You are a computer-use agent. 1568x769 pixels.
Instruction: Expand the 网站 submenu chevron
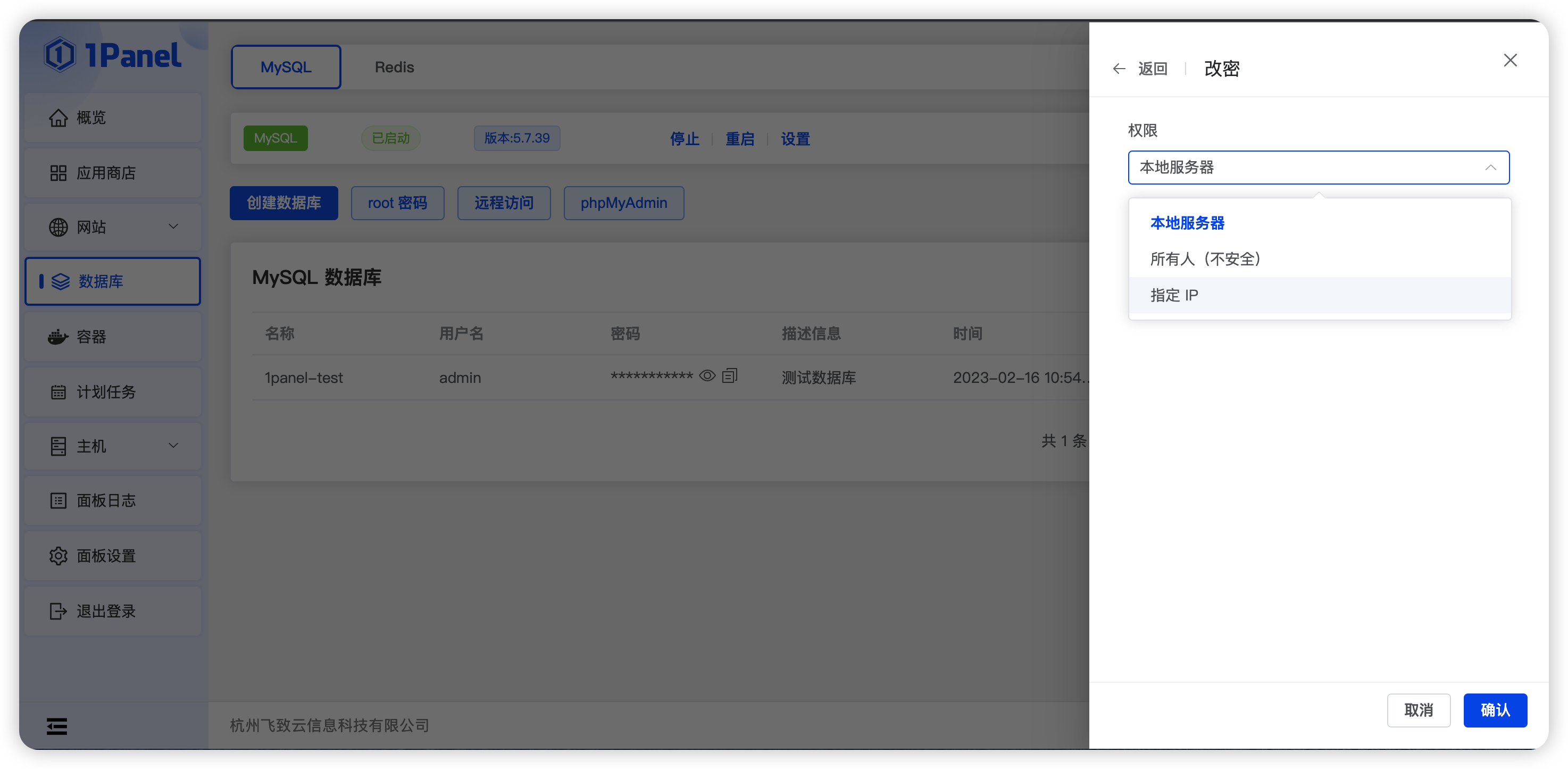(x=173, y=227)
